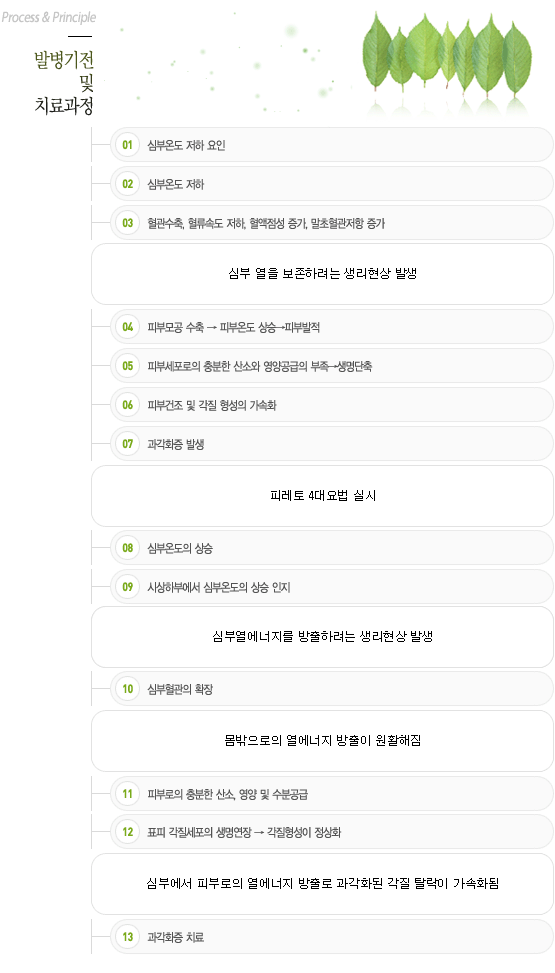
Task: Select the 07 circular number icon
Action: coord(127,444)
